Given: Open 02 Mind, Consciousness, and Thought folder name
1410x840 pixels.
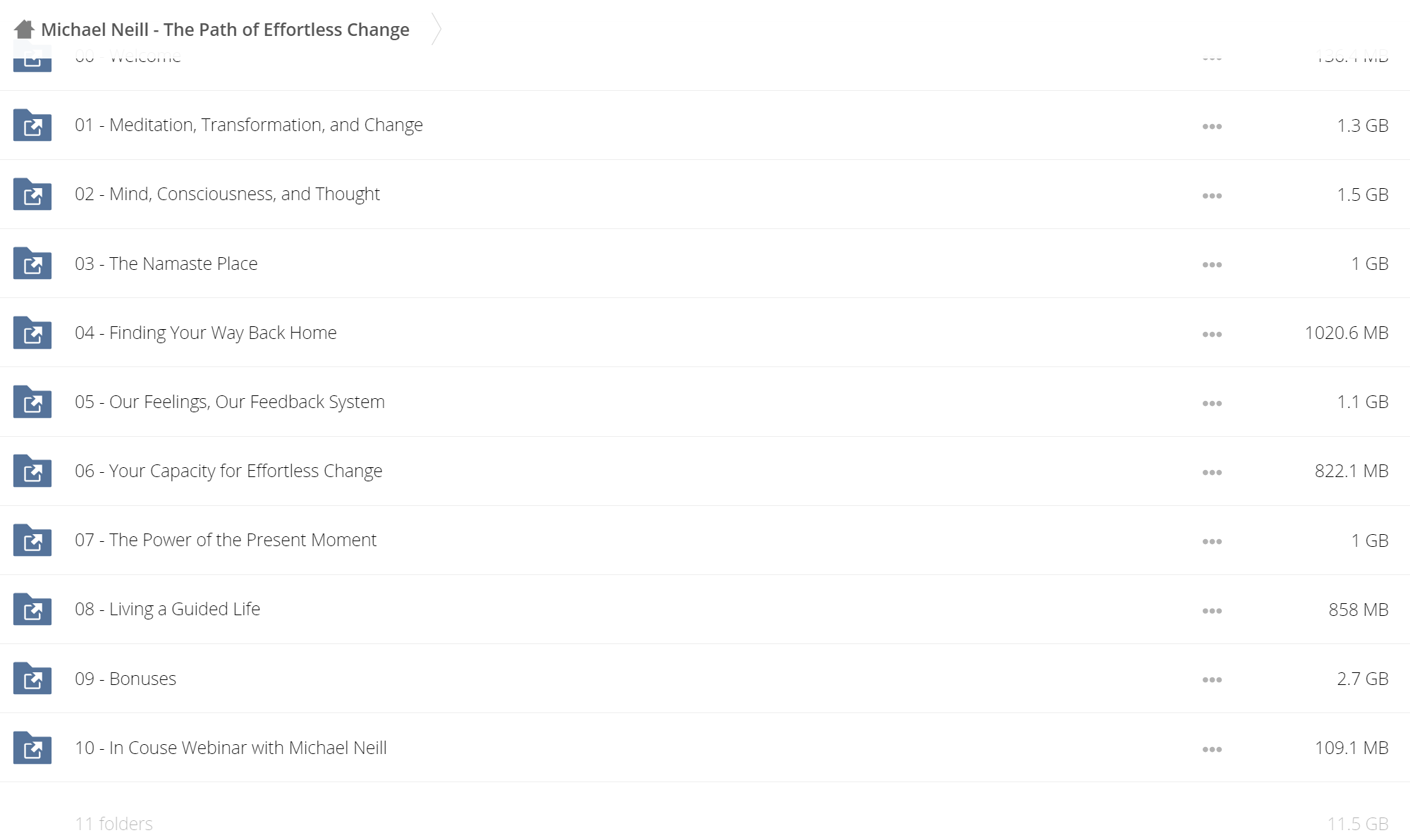Looking at the screenshot, I should (227, 194).
